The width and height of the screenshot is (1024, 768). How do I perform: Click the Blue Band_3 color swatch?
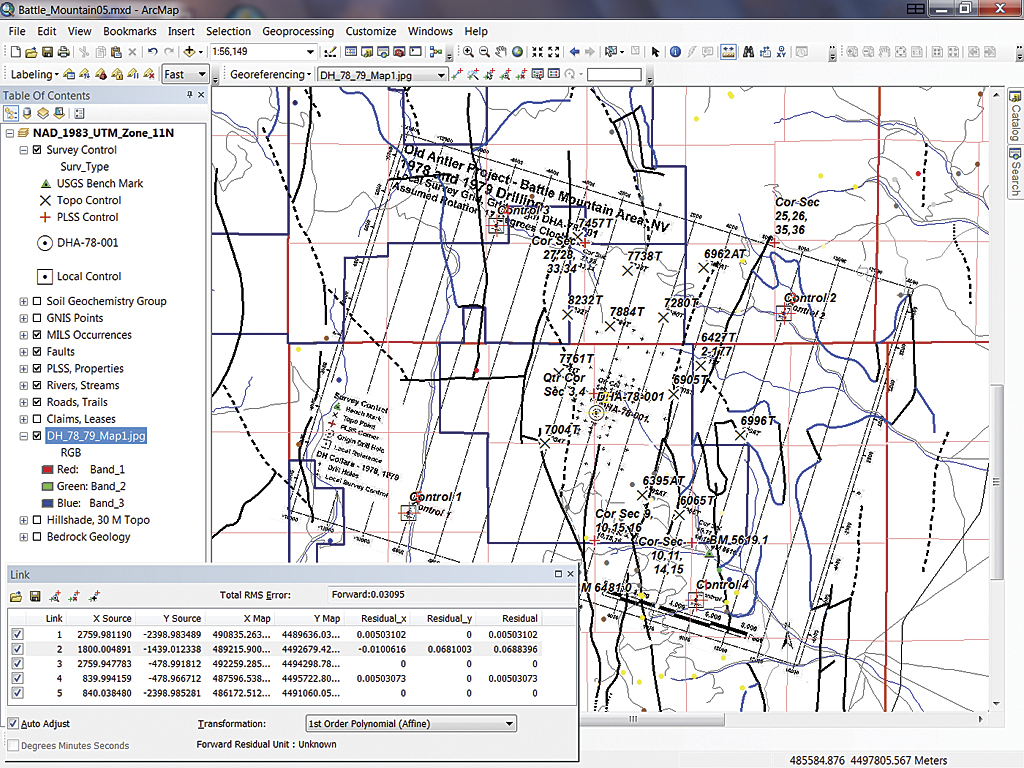pyautogui.click(x=47, y=504)
